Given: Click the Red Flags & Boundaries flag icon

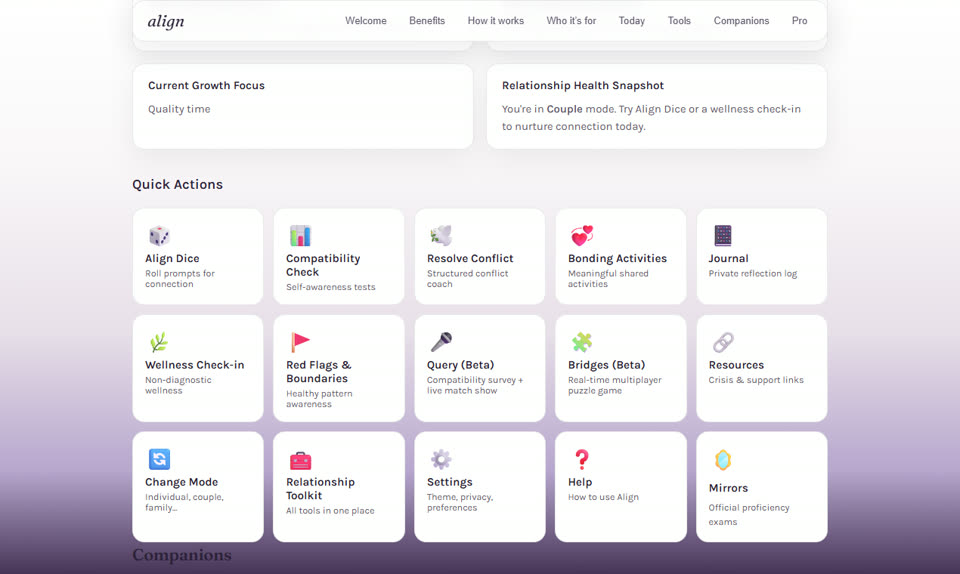Looking at the screenshot, I should click(x=300, y=342).
